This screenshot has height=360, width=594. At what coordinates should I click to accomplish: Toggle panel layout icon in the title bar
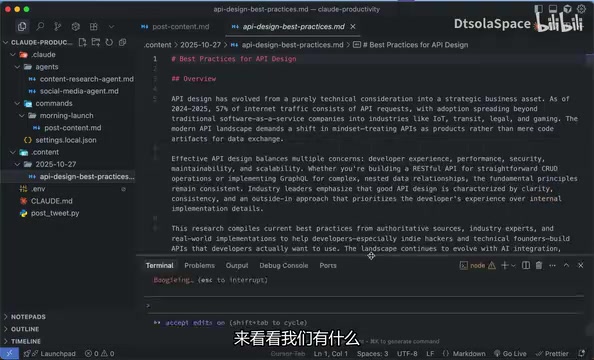553,9
